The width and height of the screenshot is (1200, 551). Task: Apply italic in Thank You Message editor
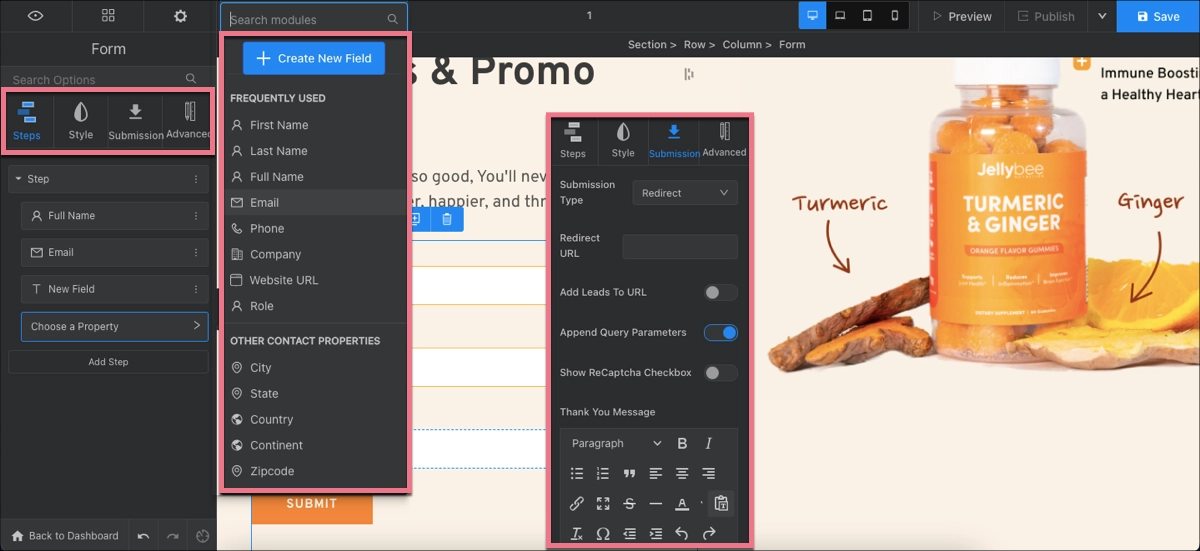click(x=708, y=443)
